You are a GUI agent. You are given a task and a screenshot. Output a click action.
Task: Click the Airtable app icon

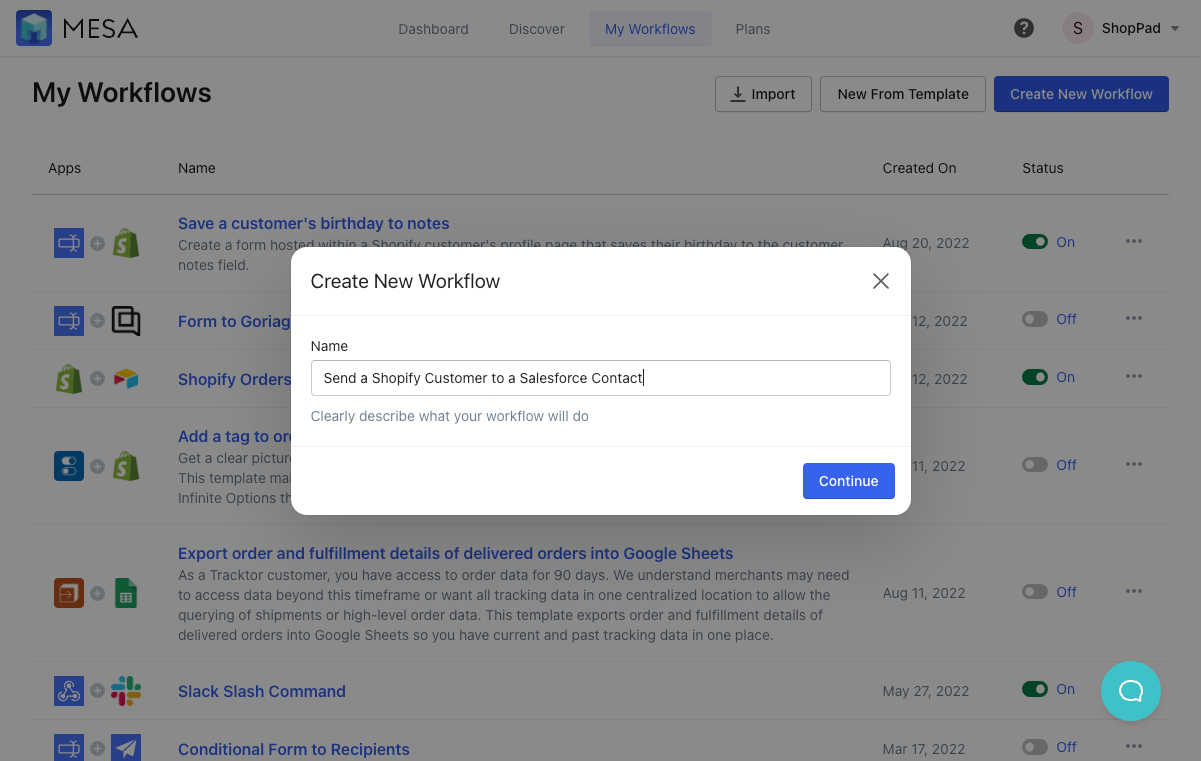(x=126, y=379)
